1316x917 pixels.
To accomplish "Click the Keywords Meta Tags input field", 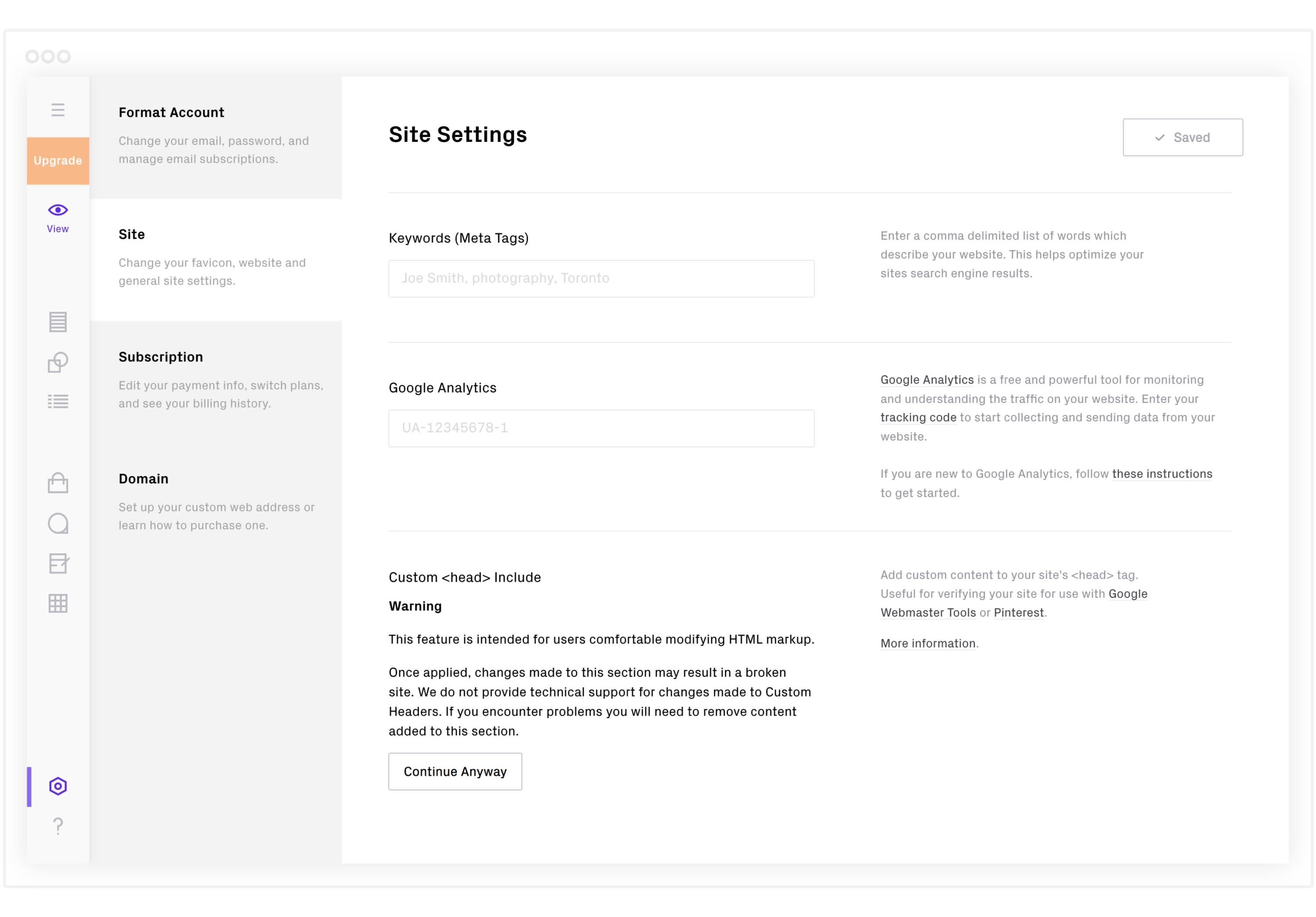I will [x=602, y=278].
